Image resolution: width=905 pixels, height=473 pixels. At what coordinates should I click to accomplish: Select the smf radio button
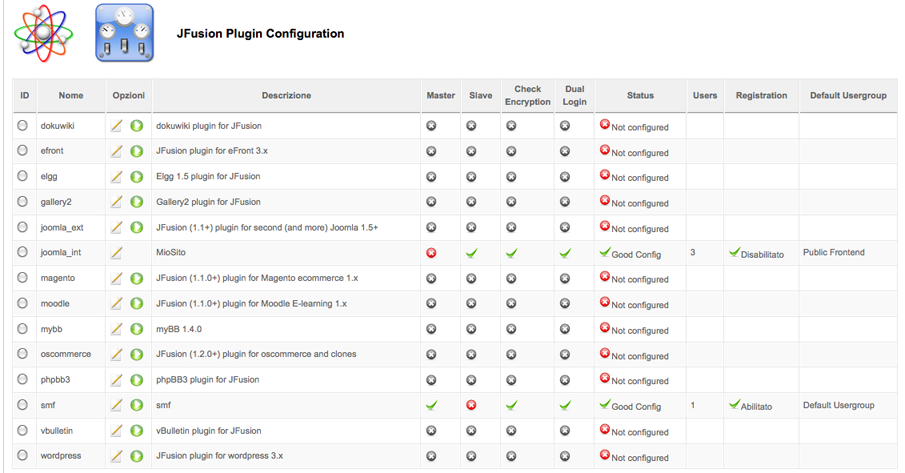point(23,404)
